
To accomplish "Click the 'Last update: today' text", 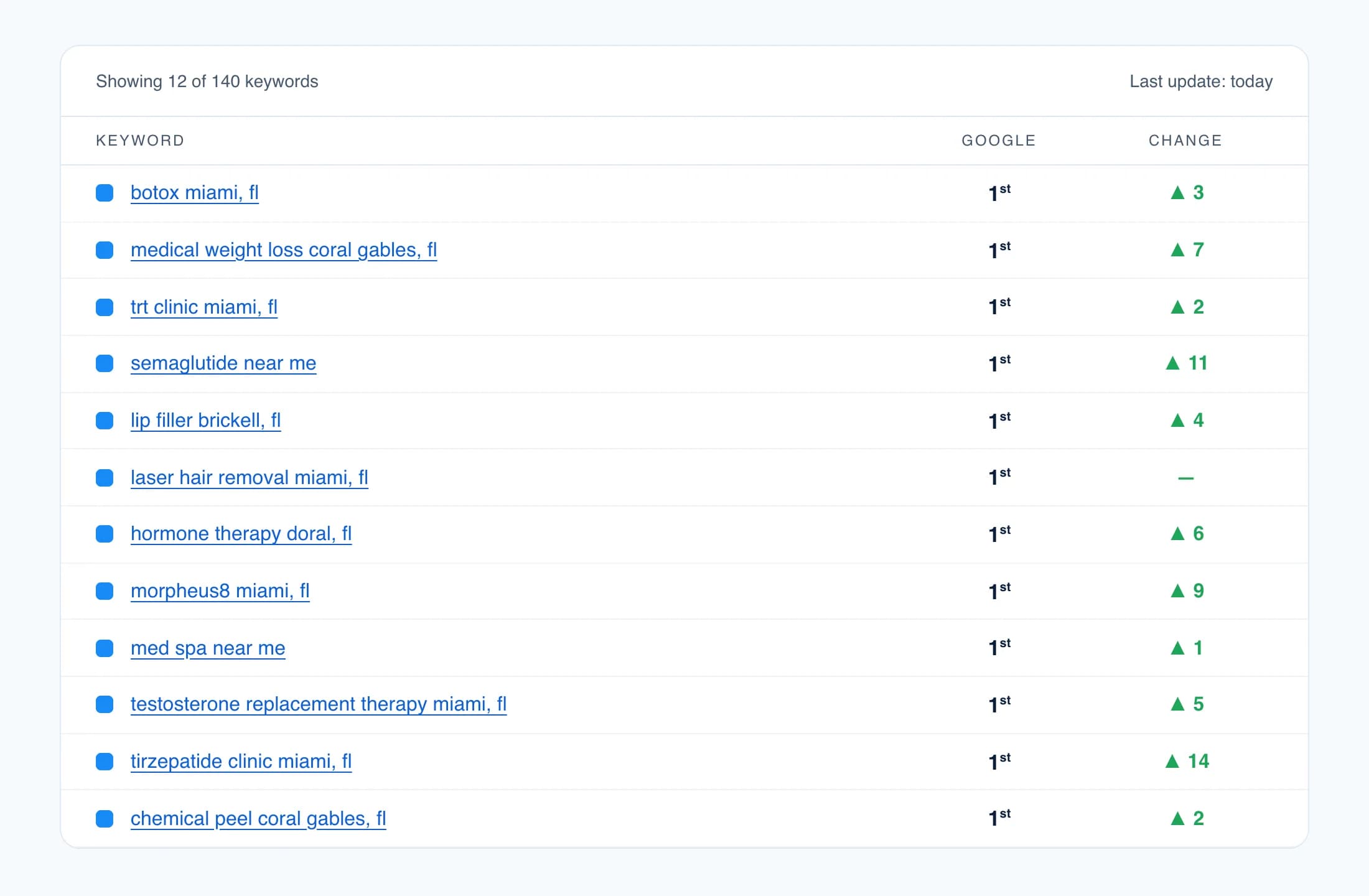I will (1201, 82).
